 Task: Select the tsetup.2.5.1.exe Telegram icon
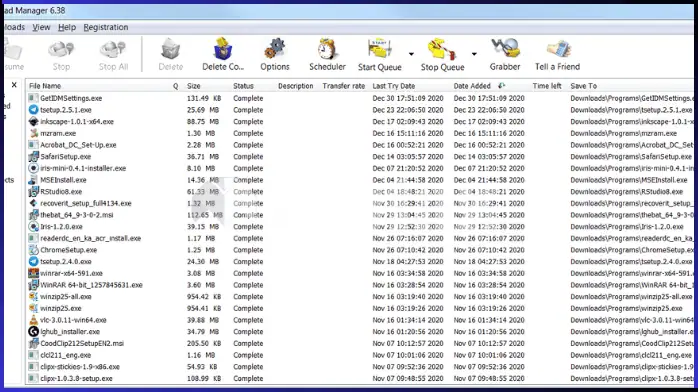coord(33,109)
